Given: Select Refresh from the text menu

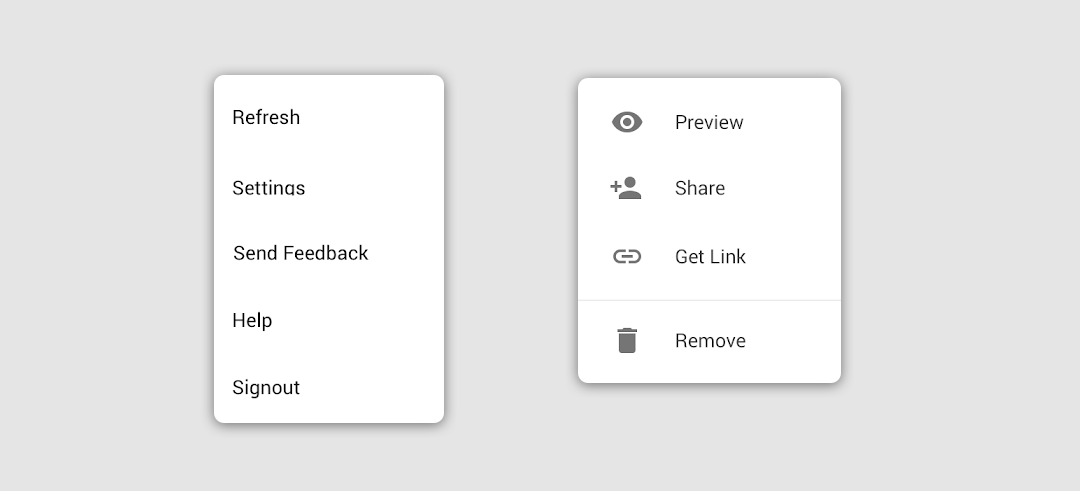Looking at the screenshot, I should [x=266, y=117].
